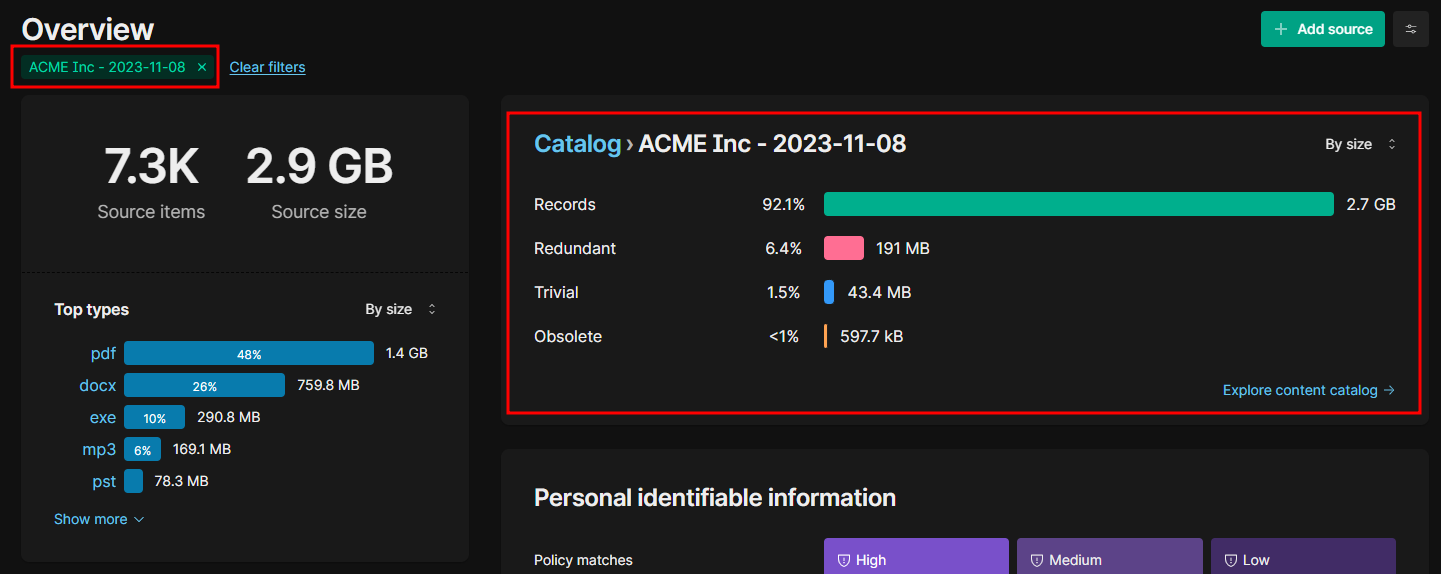Select the pdf file type
Viewport: 1441px width, 574px height.
tap(103, 353)
